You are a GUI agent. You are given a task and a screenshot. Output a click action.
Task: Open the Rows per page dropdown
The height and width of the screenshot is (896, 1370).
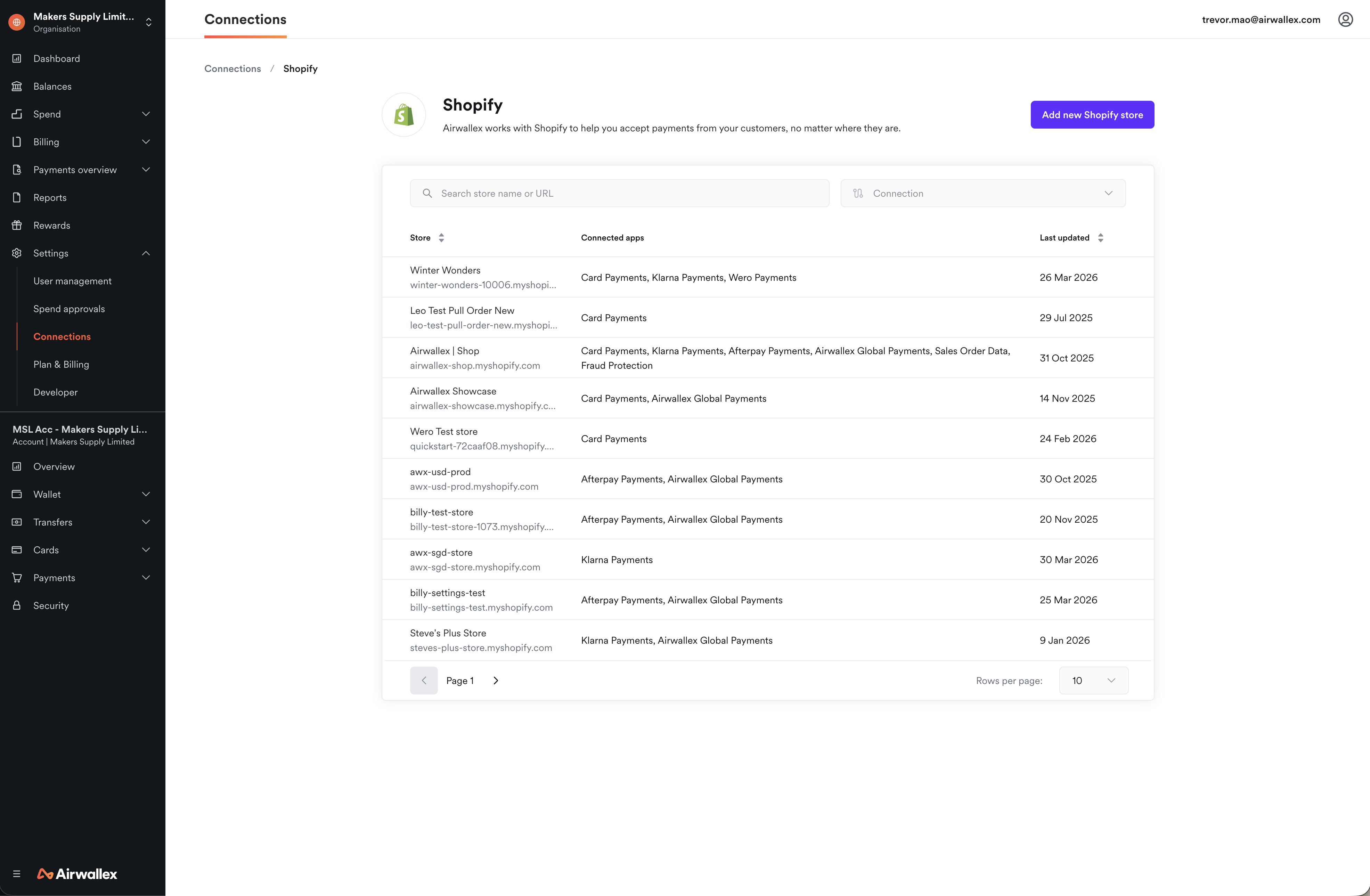(1093, 681)
